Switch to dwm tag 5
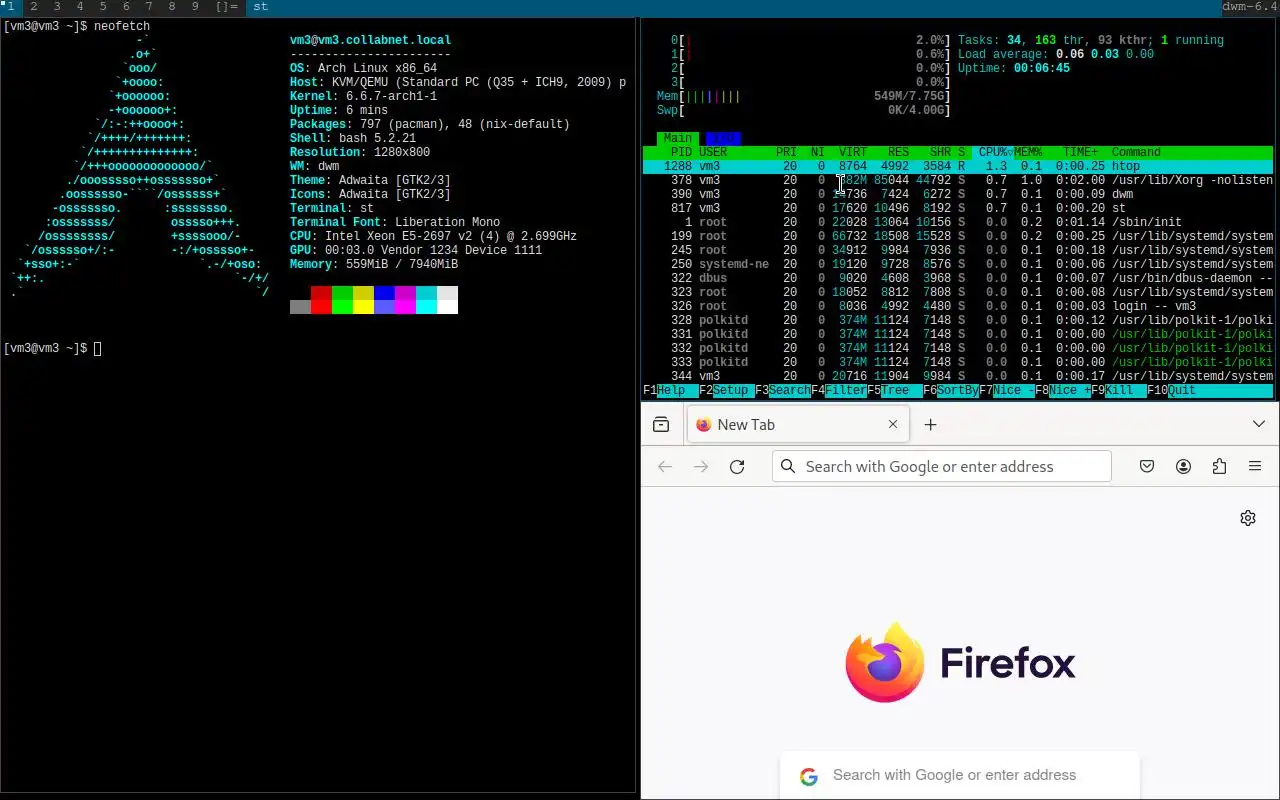The image size is (1280, 800). 102,7
